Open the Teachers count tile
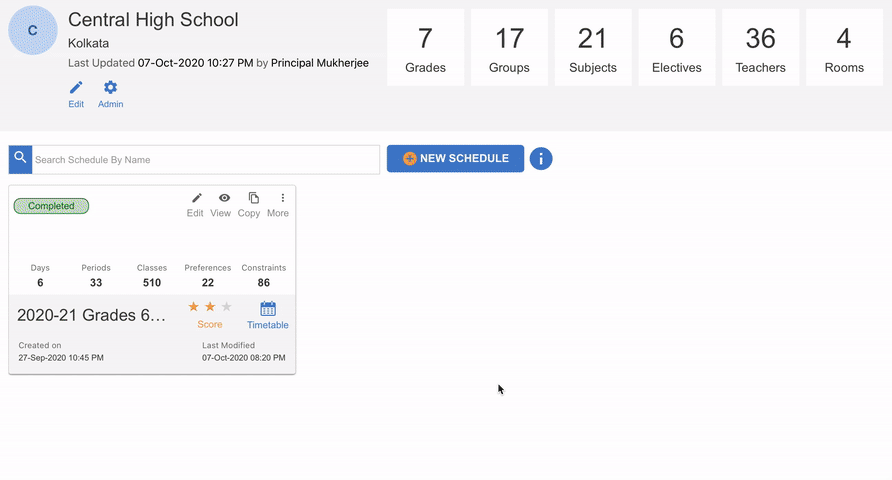 tap(761, 47)
